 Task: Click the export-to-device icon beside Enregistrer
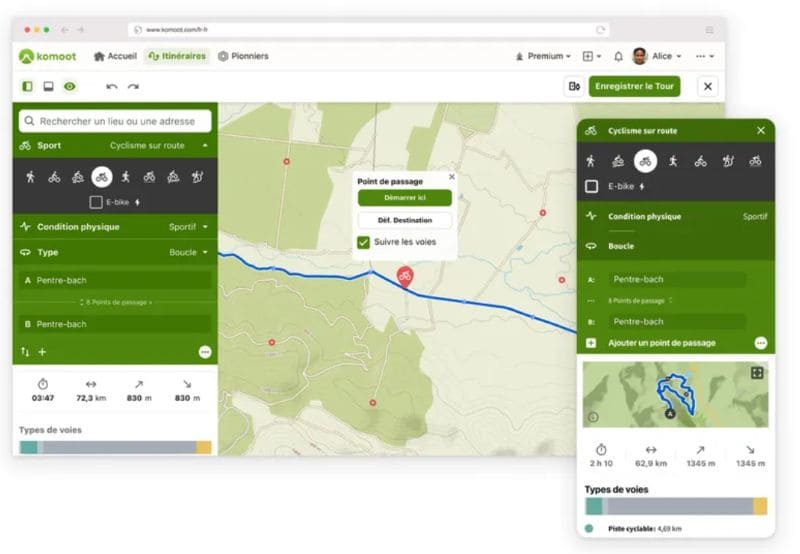click(574, 86)
